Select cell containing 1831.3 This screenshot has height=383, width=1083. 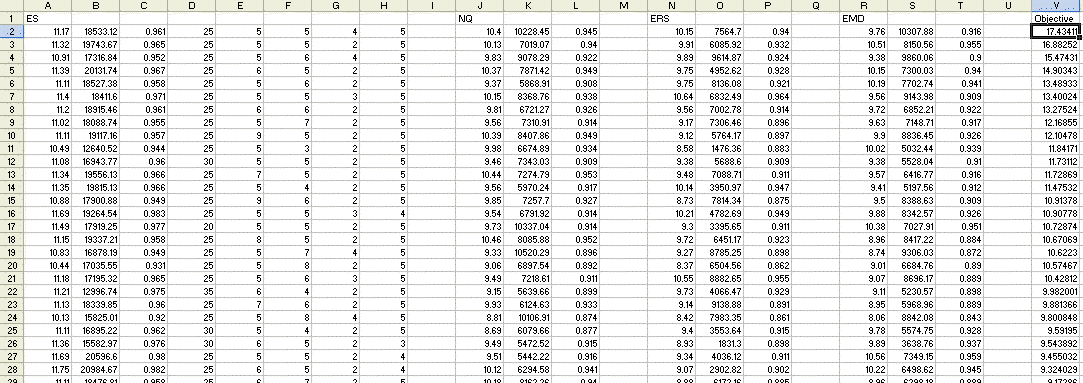720,343
